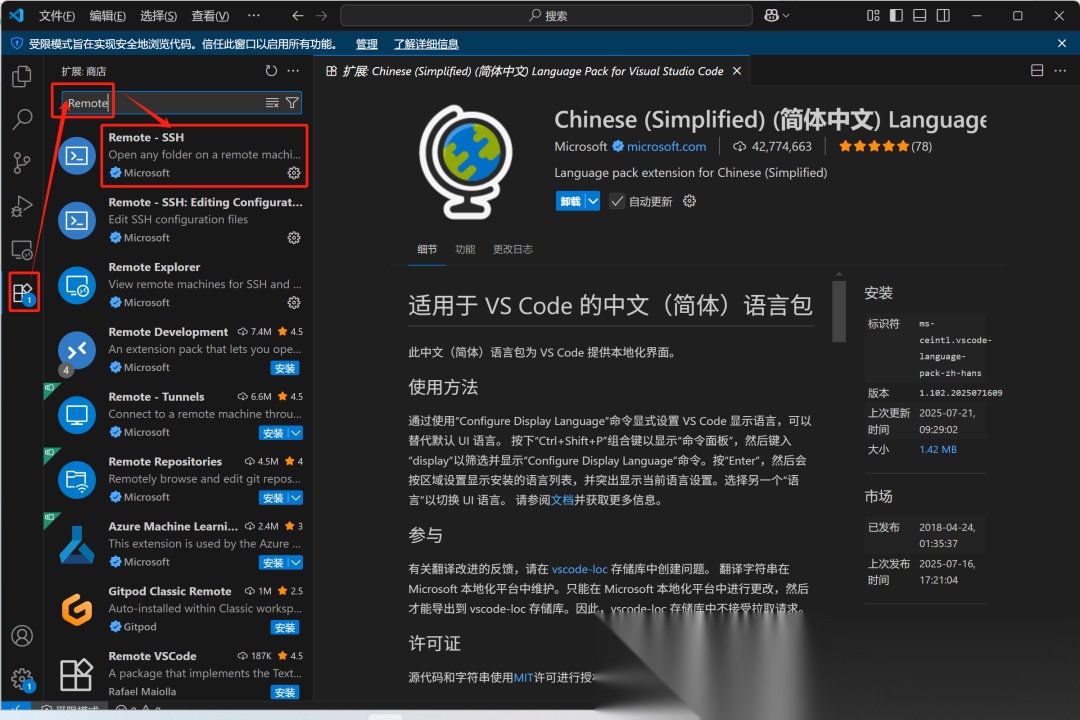Toggle the 自动更新 checkbox
This screenshot has width=1080, height=720.
tap(617, 201)
